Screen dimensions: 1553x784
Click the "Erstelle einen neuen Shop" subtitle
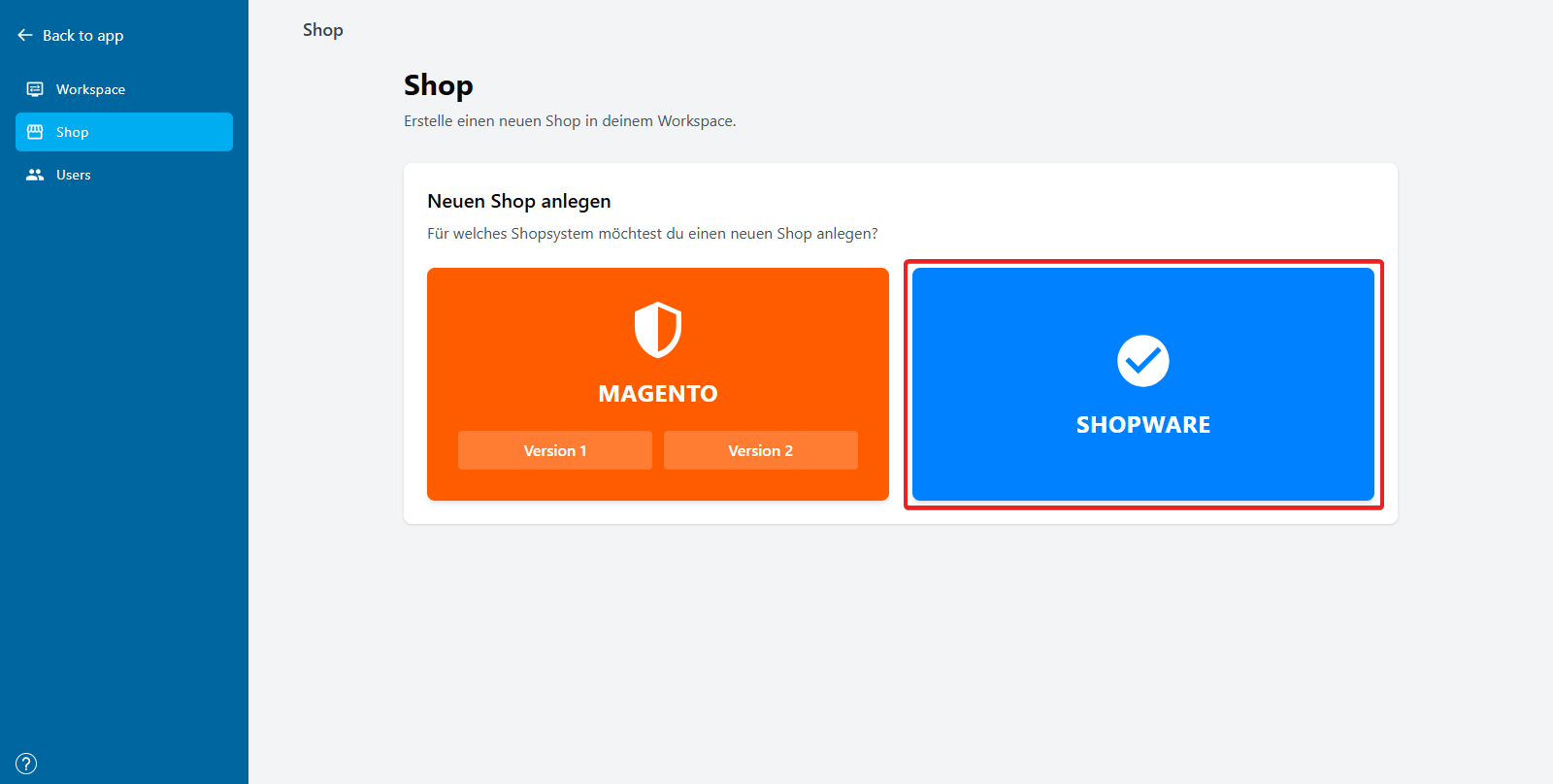pyautogui.click(x=570, y=121)
